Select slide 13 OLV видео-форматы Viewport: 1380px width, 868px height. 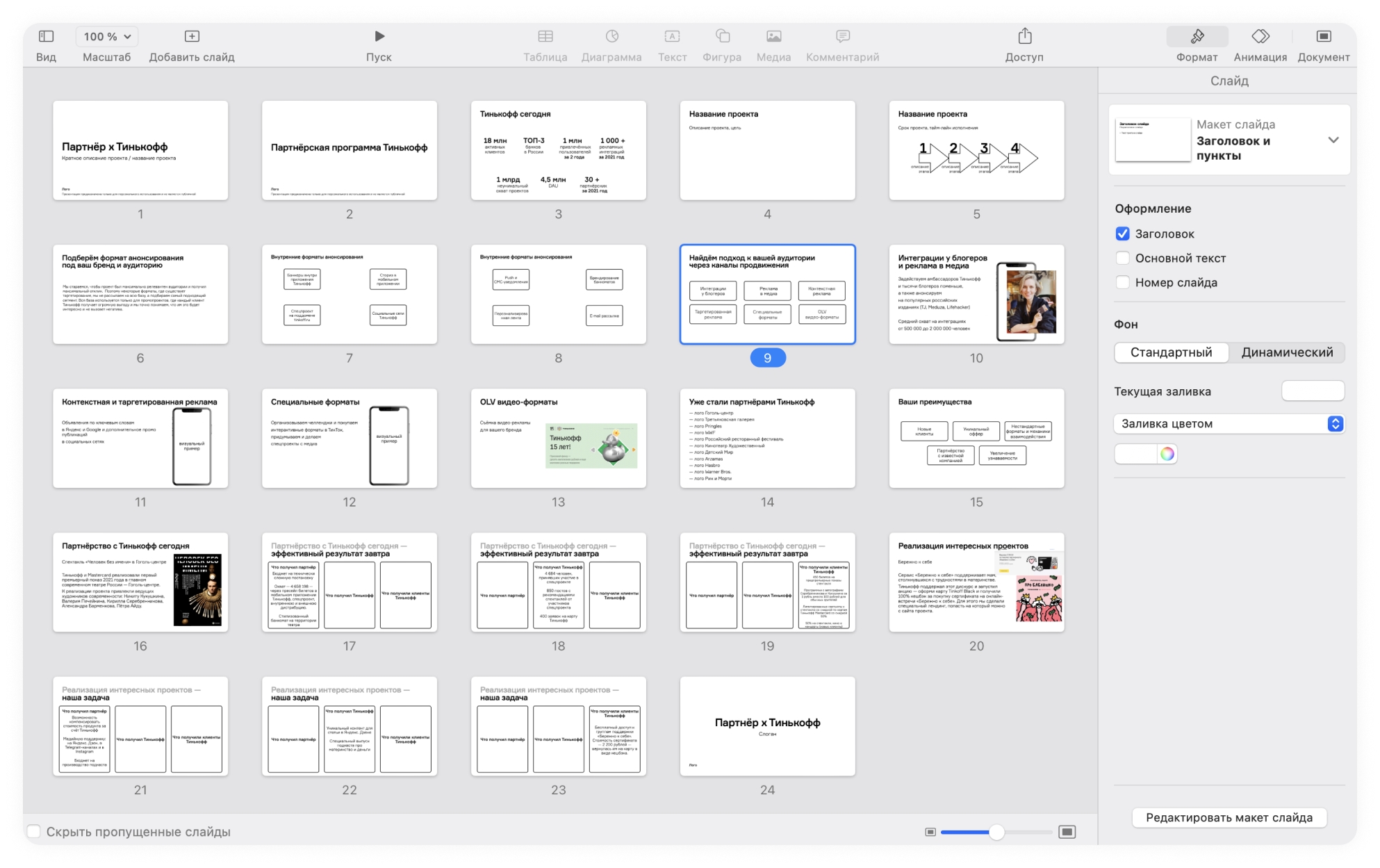tap(559, 438)
